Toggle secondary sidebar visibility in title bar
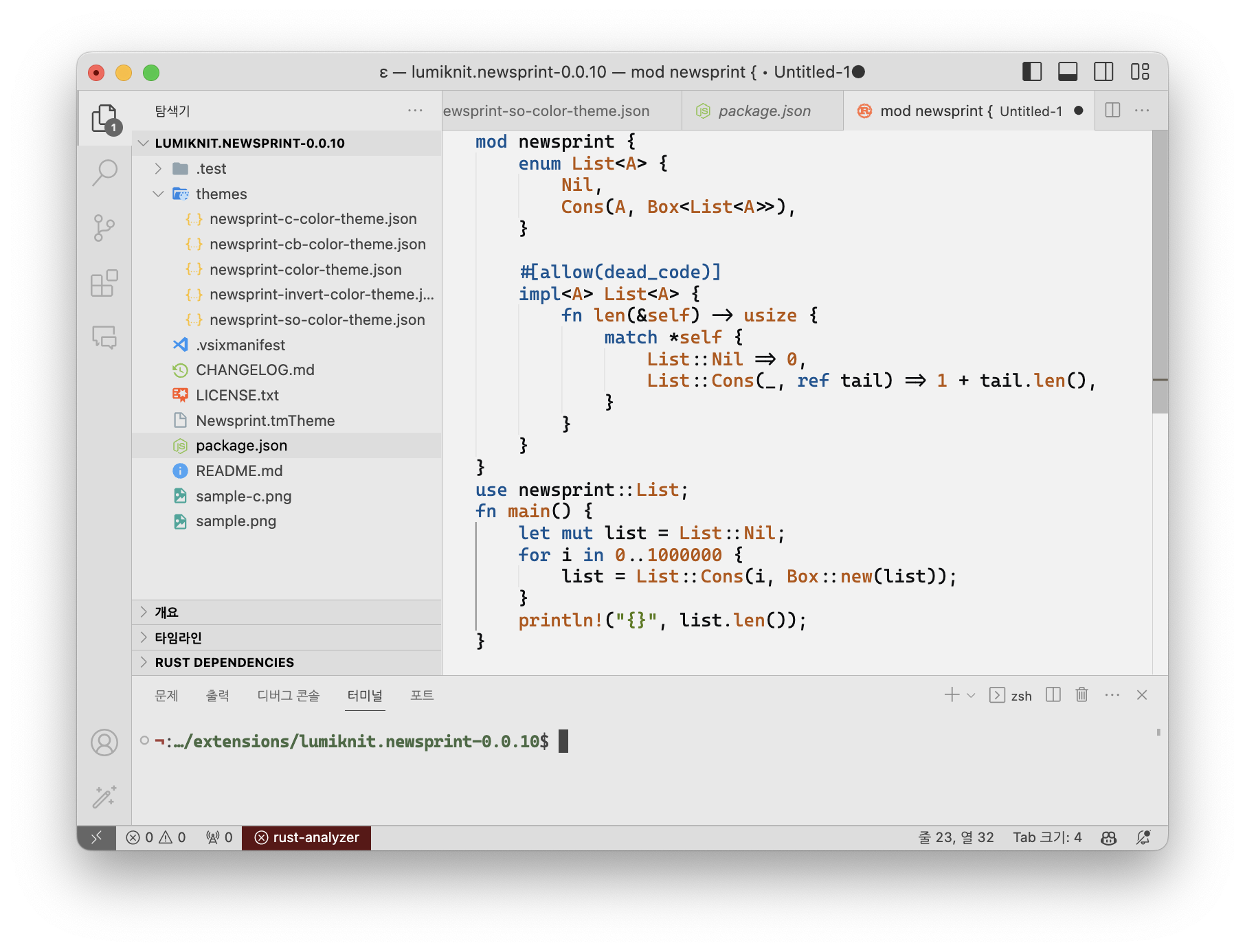 1103,71
